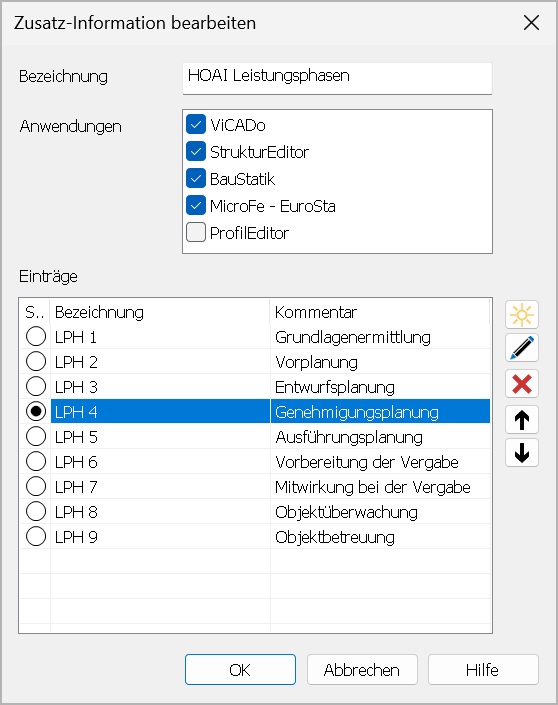Click the sun icon to create new entry

pyautogui.click(x=522, y=315)
